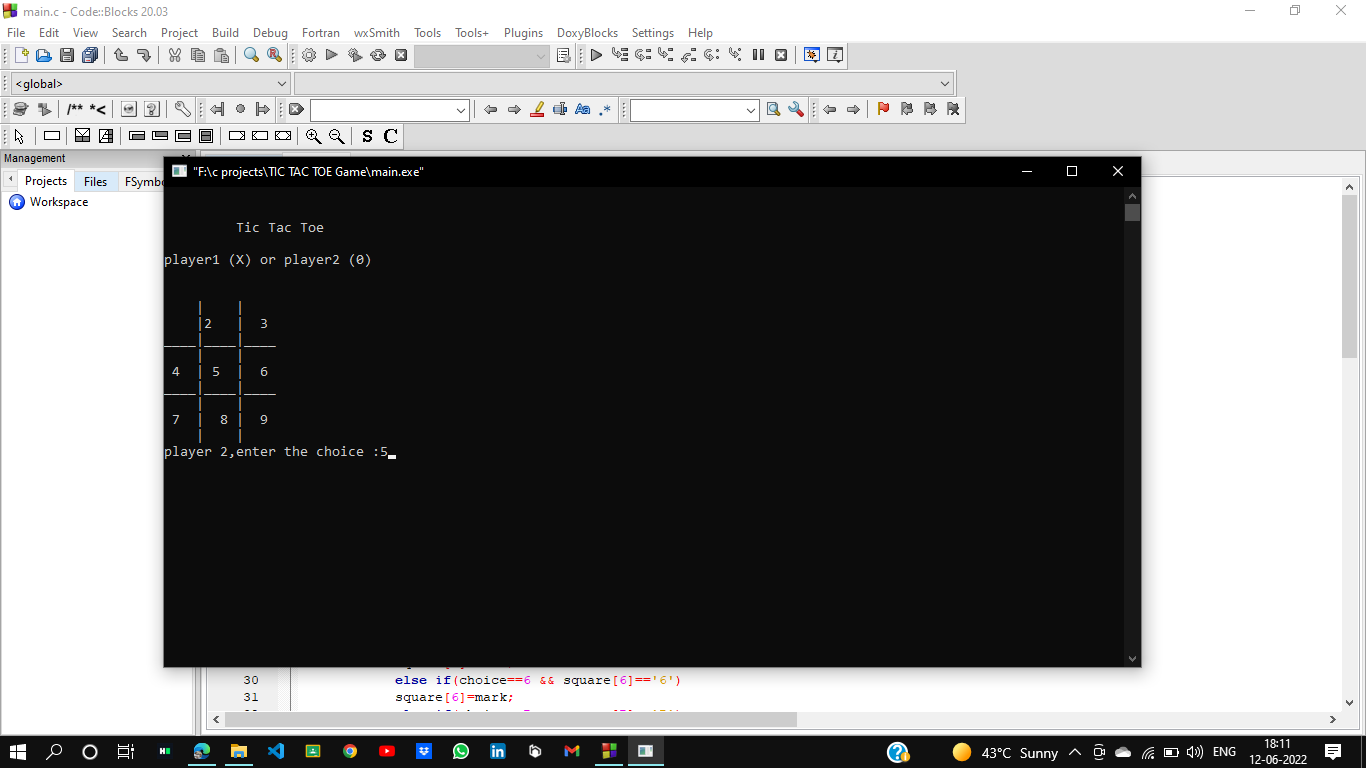Open a file using the Open toolbar icon
1366x768 pixels.
(x=44, y=55)
